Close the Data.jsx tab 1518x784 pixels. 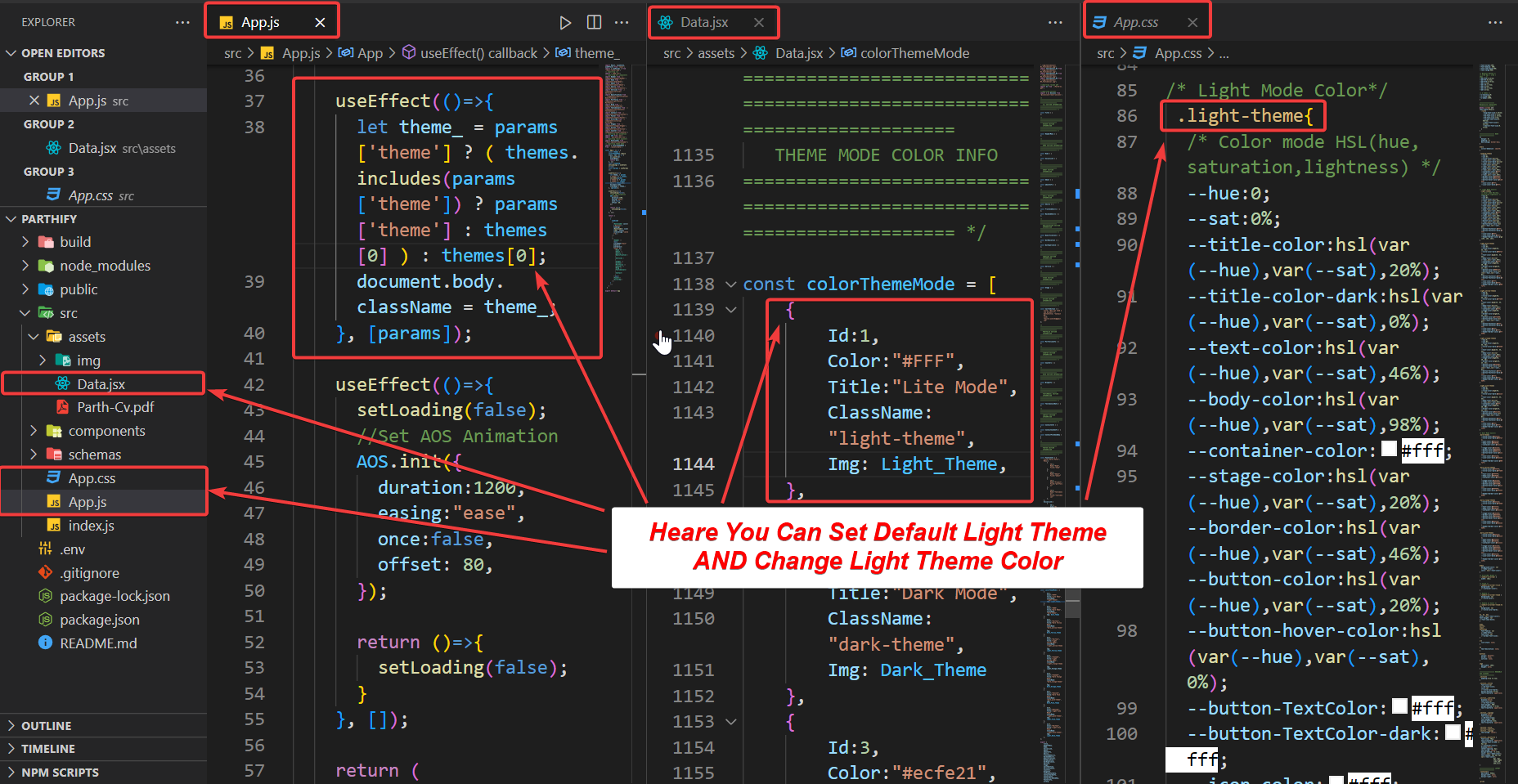click(x=757, y=22)
